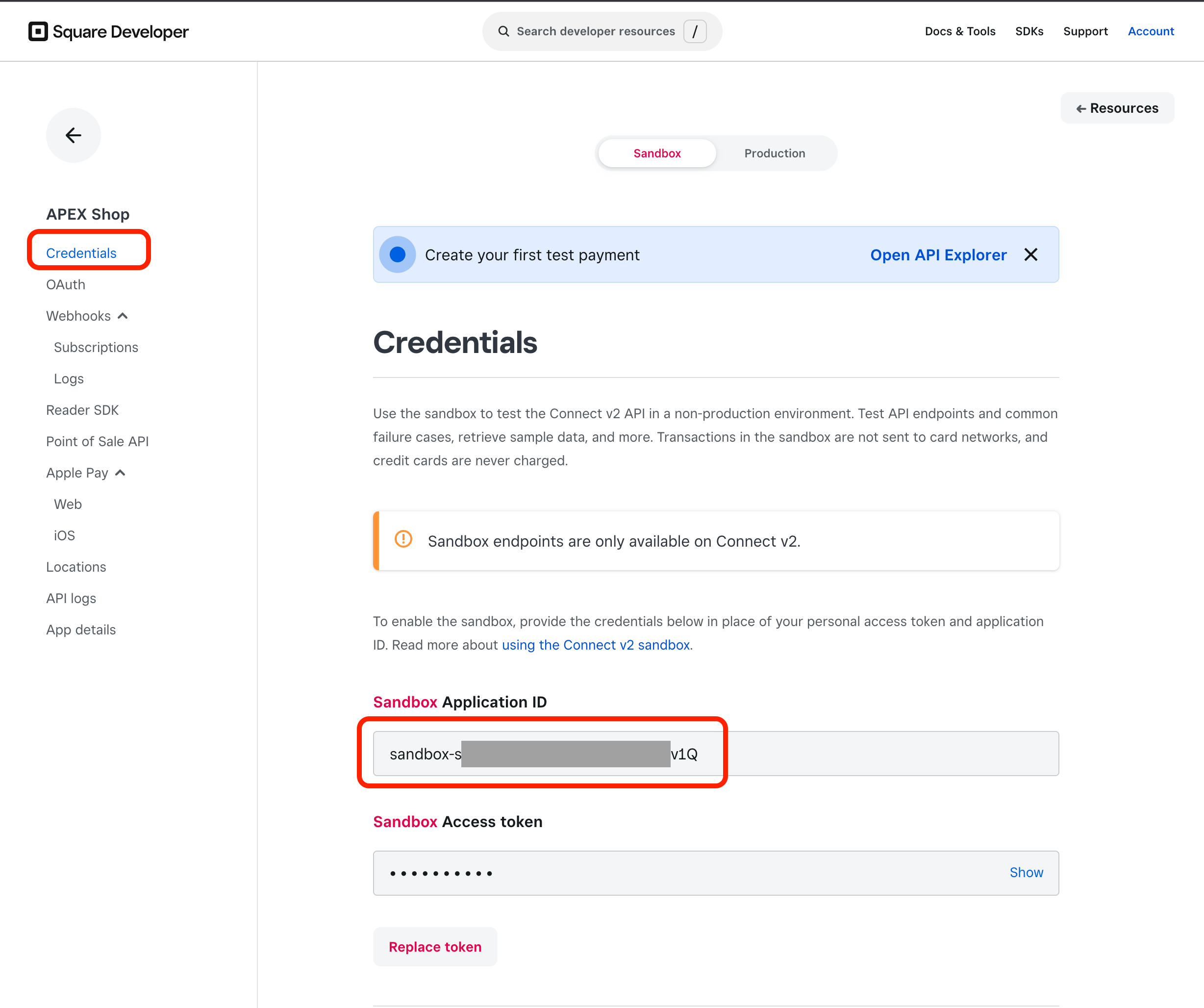This screenshot has width=1204, height=1008.
Task: Dismiss the test payment banner
Action: coord(1030,254)
